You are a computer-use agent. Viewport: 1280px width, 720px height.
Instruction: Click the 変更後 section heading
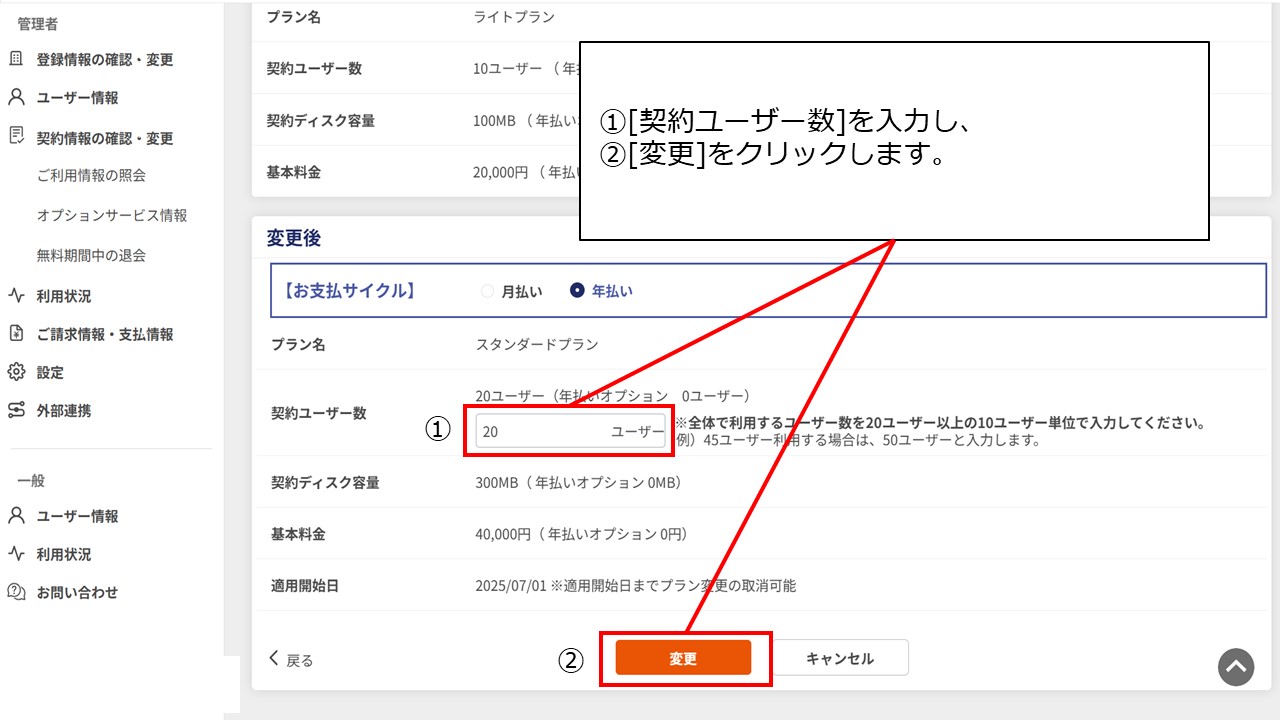(293, 238)
